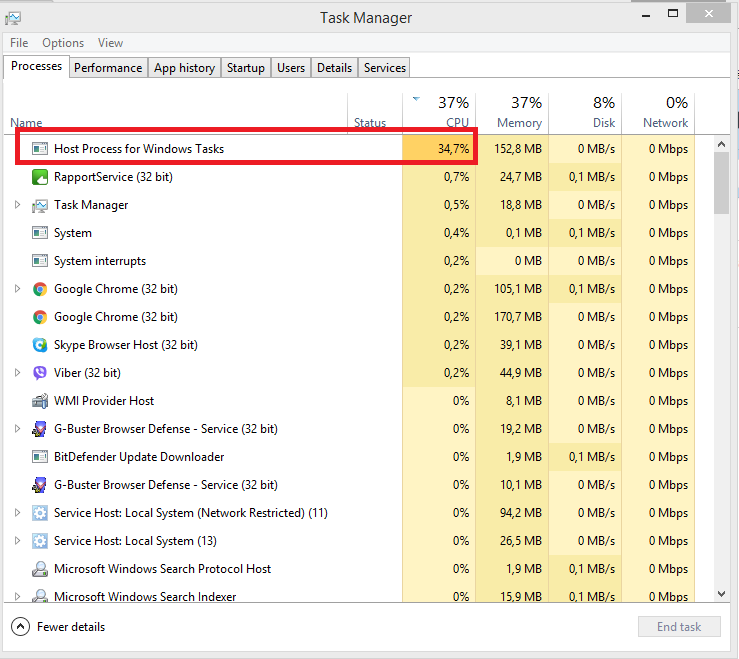
Task: Click the Service Host Local System (13) icon
Action: (x=40, y=541)
